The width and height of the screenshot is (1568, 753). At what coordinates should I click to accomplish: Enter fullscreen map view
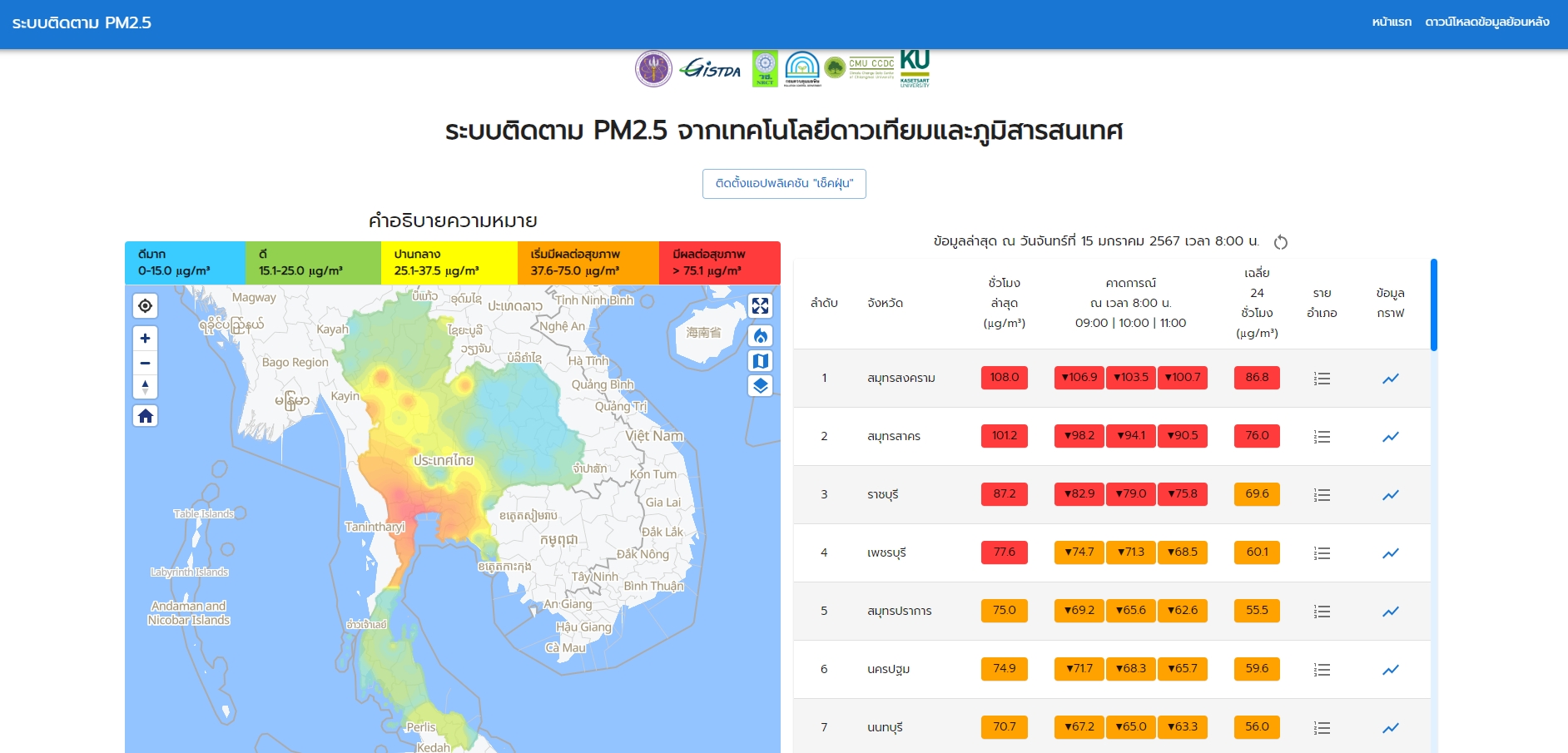point(760,306)
